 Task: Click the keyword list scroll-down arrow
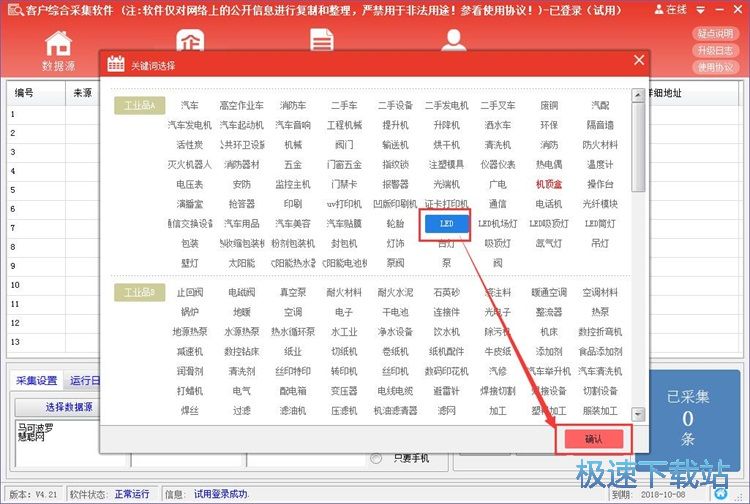[638, 414]
